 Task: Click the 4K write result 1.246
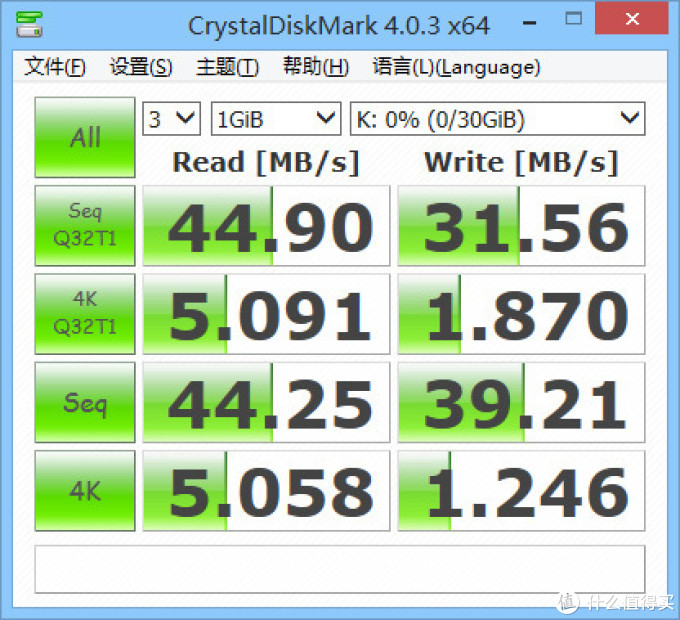(521, 491)
